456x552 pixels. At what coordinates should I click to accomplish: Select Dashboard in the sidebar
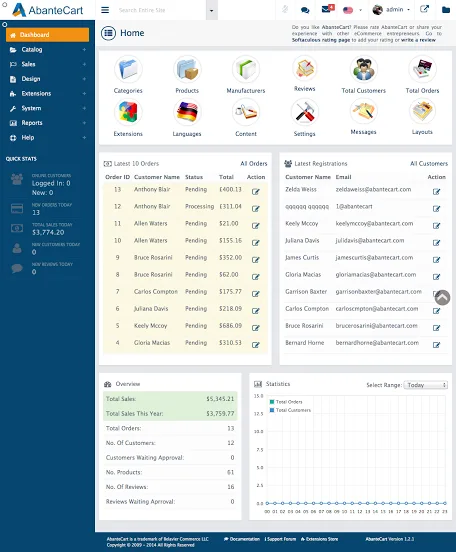(48, 35)
